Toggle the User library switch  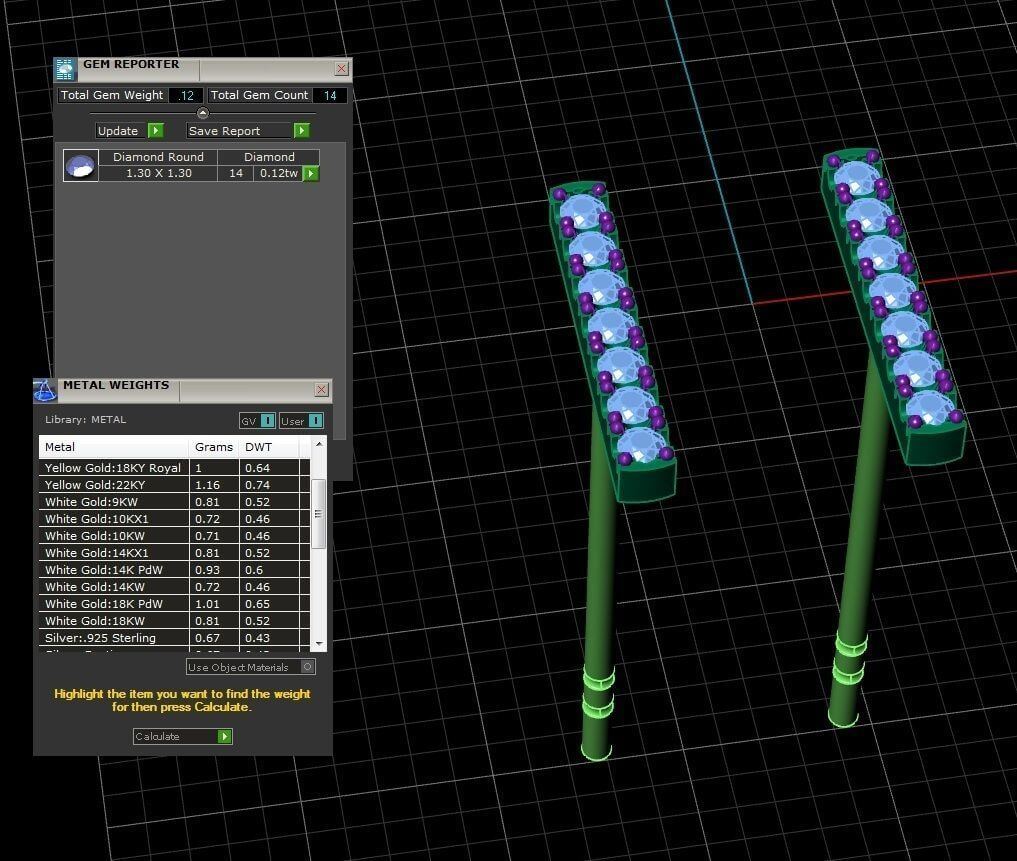[315, 421]
